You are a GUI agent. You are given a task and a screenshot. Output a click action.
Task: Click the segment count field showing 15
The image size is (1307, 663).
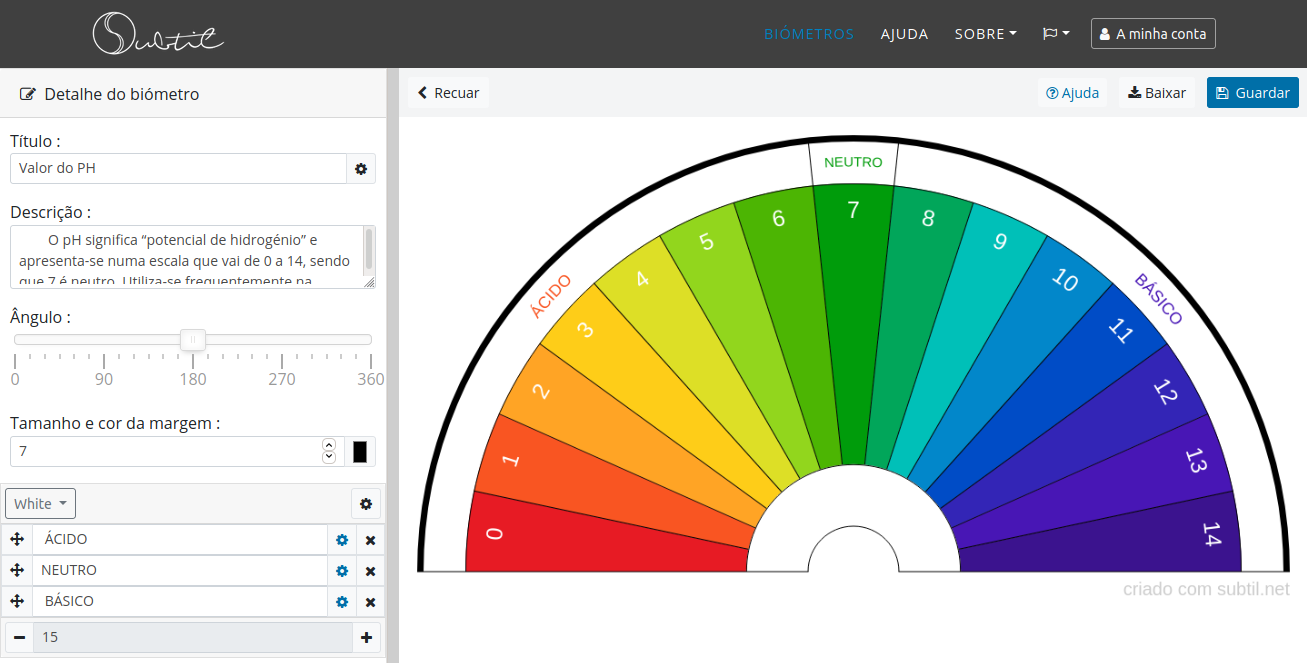click(x=193, y=637)
